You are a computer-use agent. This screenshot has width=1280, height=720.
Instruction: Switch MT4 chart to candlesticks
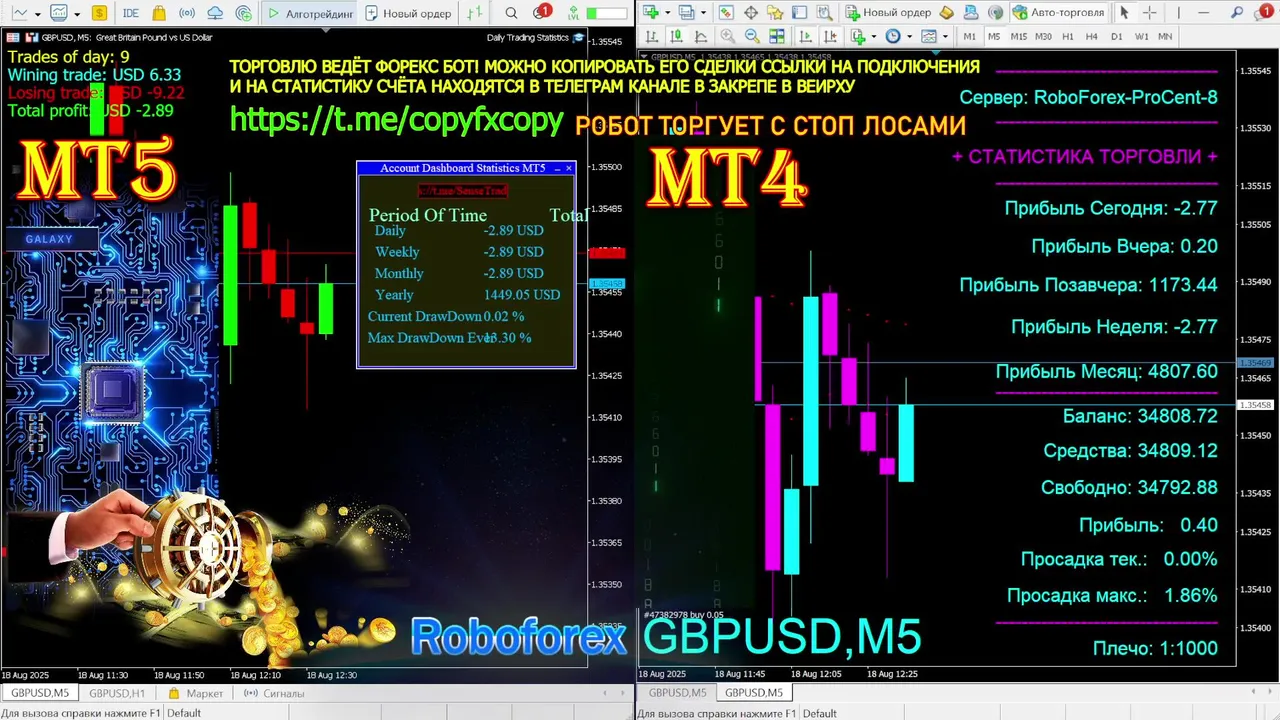[675, 36]
